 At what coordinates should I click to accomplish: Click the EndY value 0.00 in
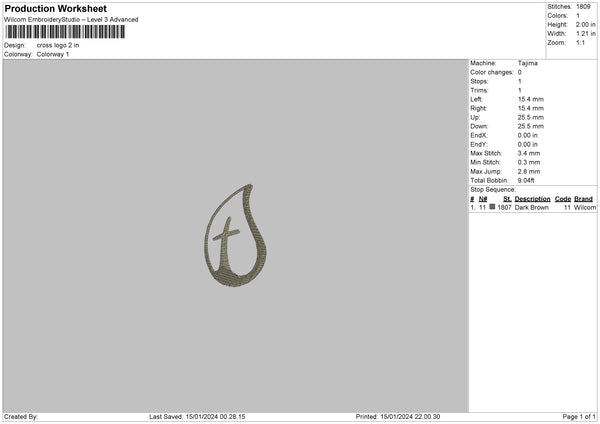528,145
